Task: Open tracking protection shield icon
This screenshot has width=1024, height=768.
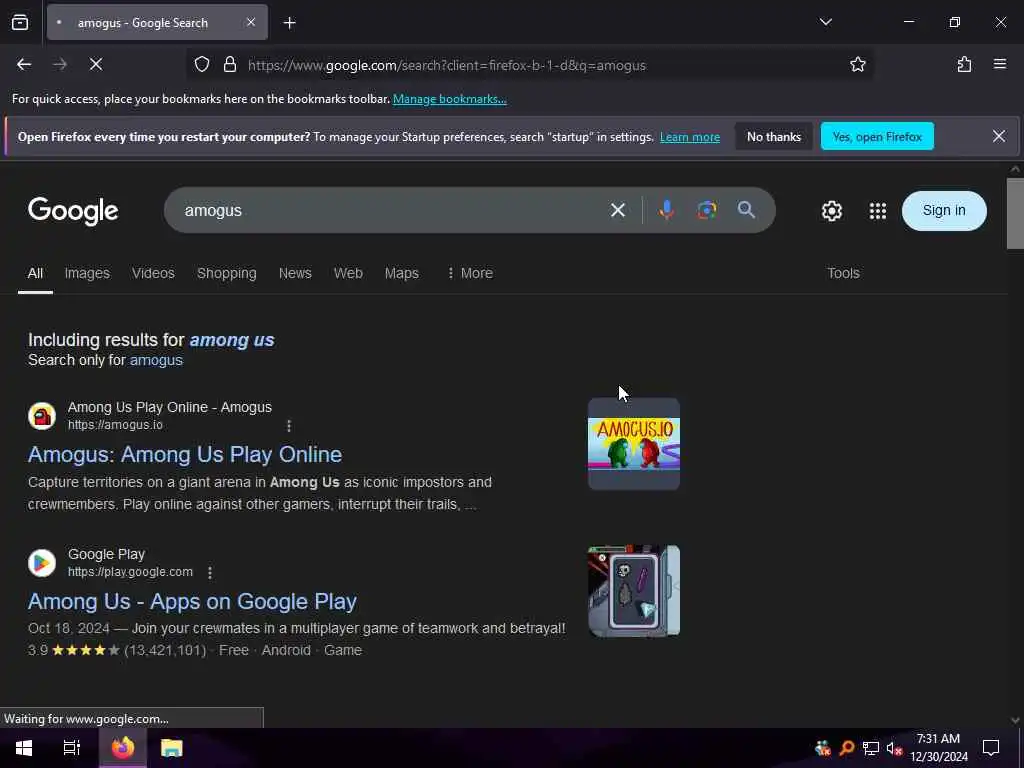Action: 202,65
